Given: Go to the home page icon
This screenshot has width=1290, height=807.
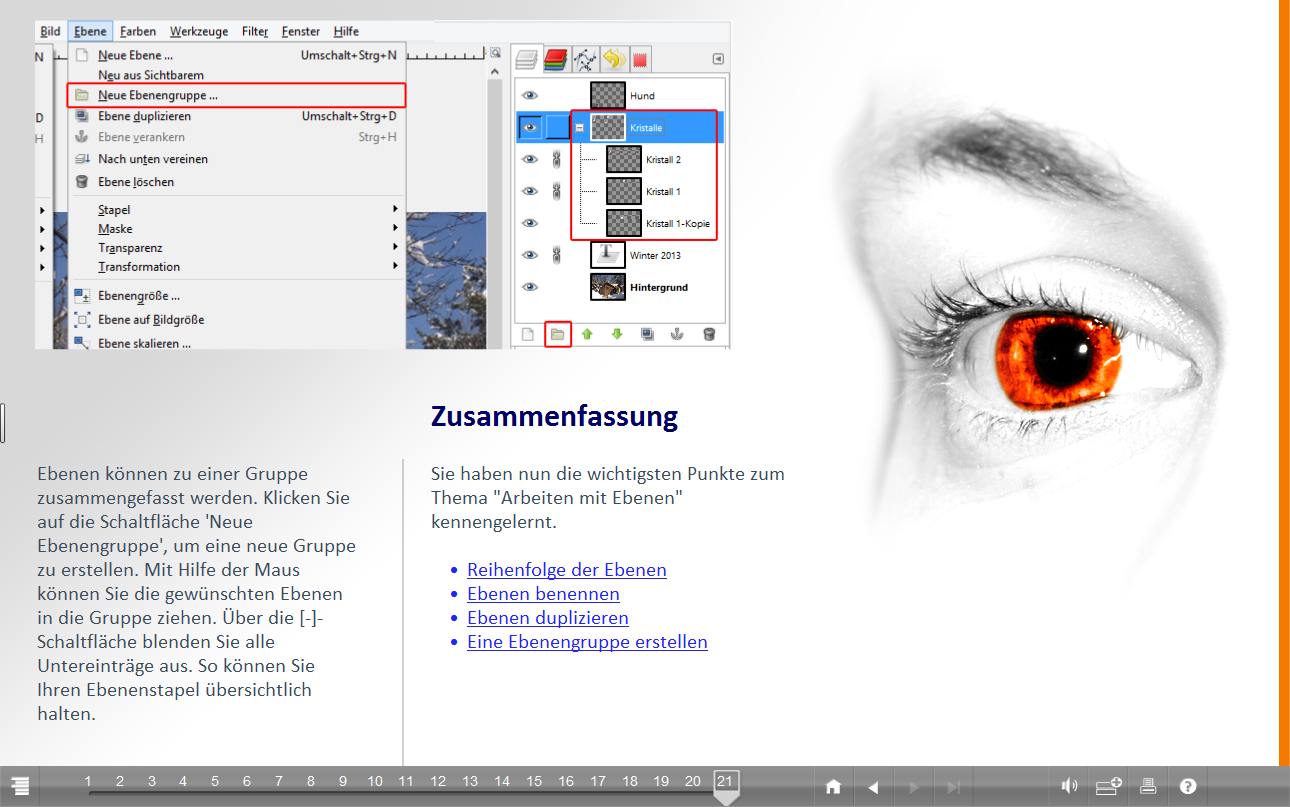Looking at the screenshot, I should click(833, 787).
